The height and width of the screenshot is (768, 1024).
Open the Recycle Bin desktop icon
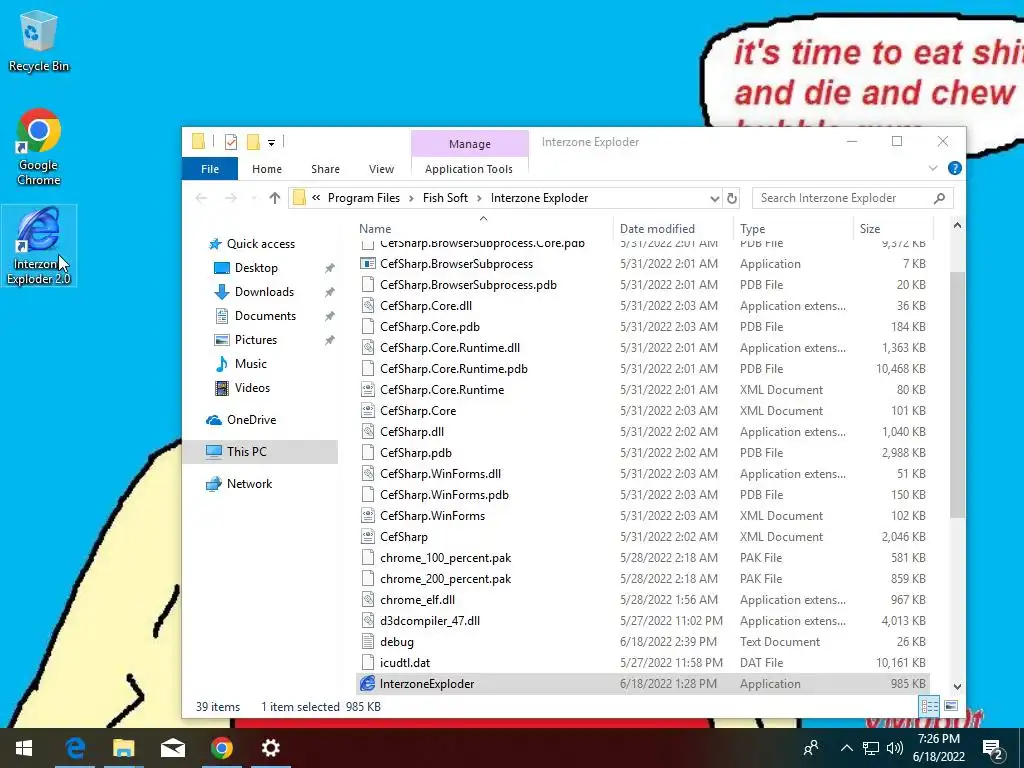click(x=38, y=42)
